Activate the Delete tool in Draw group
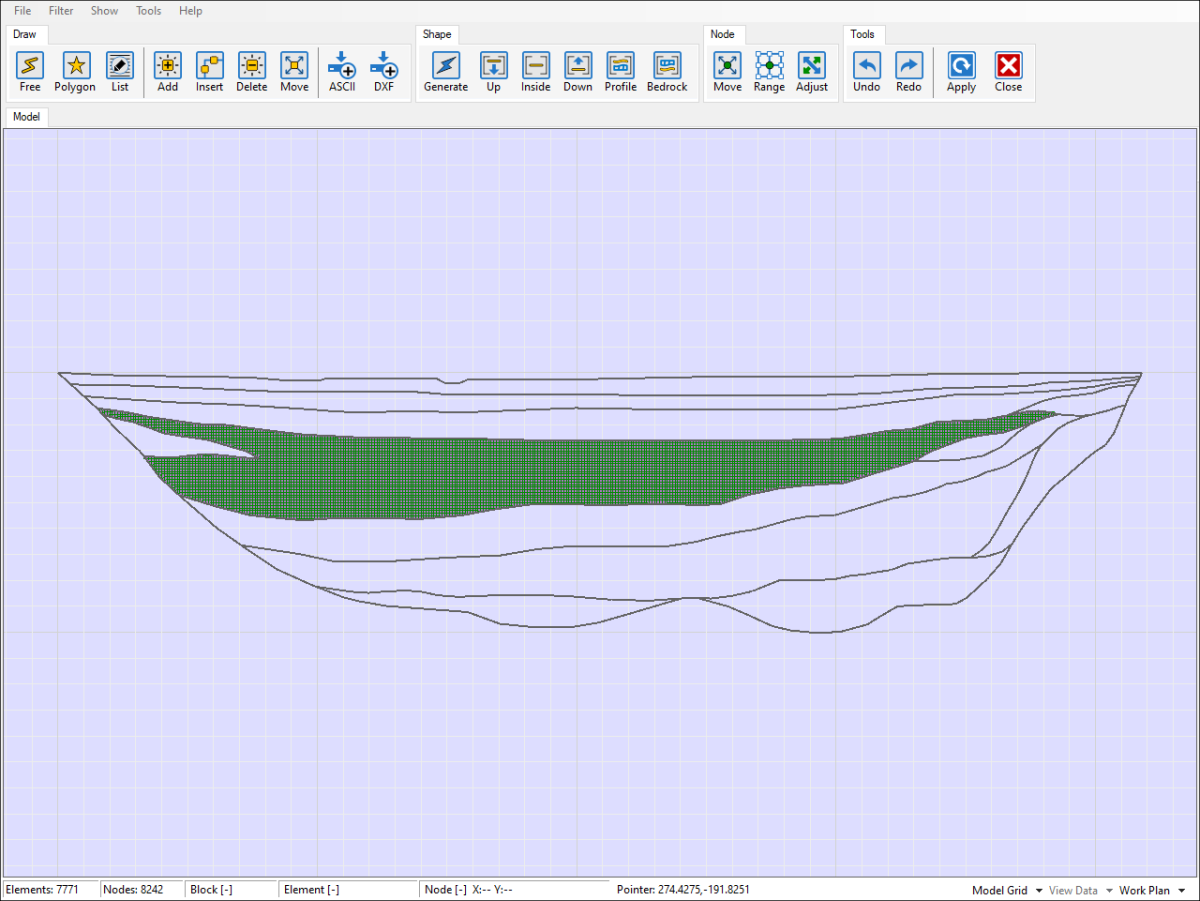 click(x=252, y=73)
